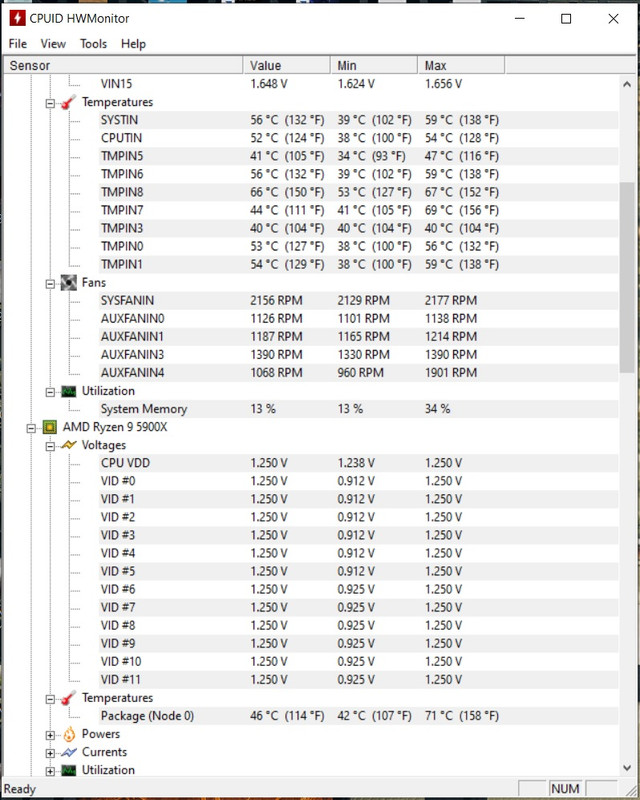Open the File menu

(x=18, y=44)
